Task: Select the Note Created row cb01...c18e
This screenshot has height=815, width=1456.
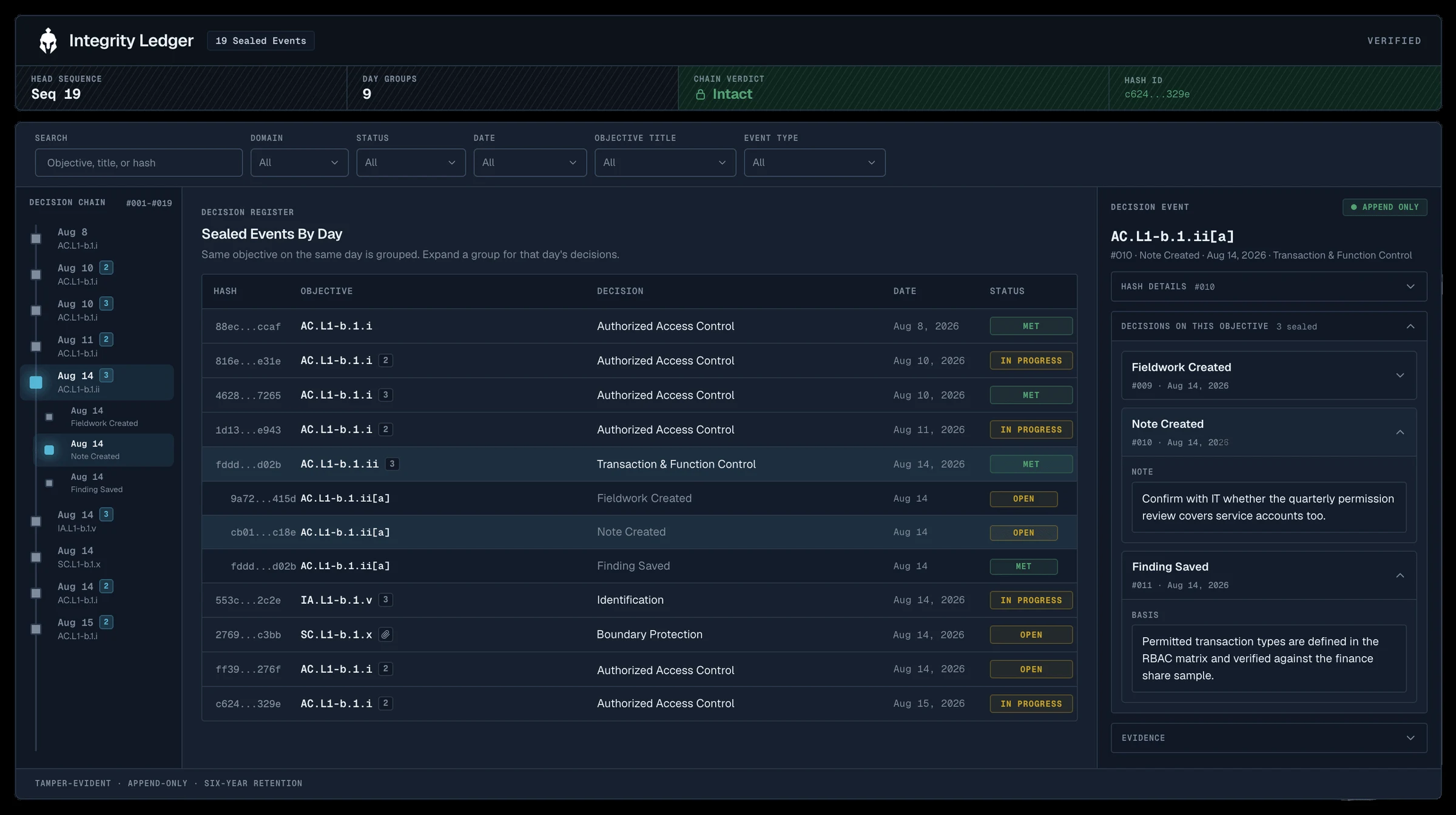Action: 639,532
